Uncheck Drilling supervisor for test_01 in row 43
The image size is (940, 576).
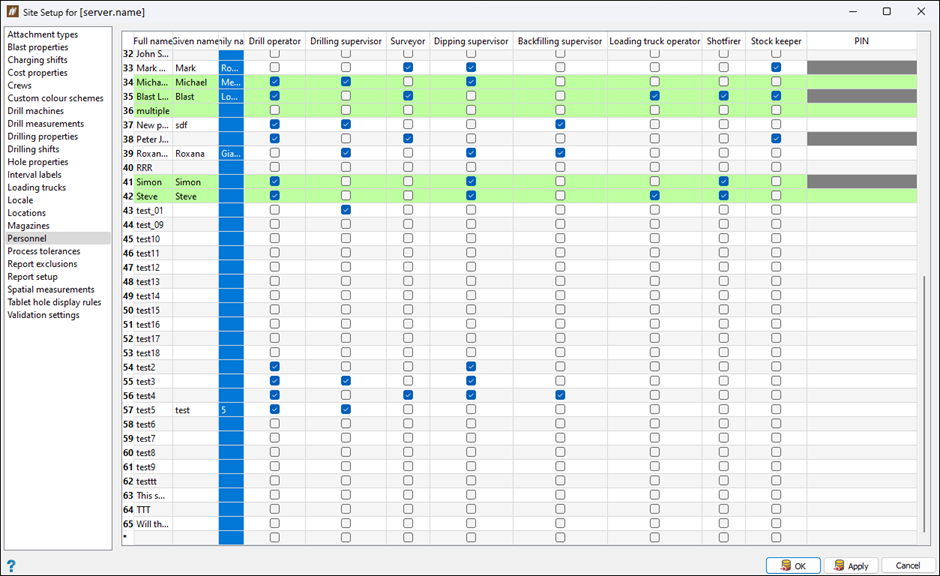pyautogui.click(x=346, y=210)
